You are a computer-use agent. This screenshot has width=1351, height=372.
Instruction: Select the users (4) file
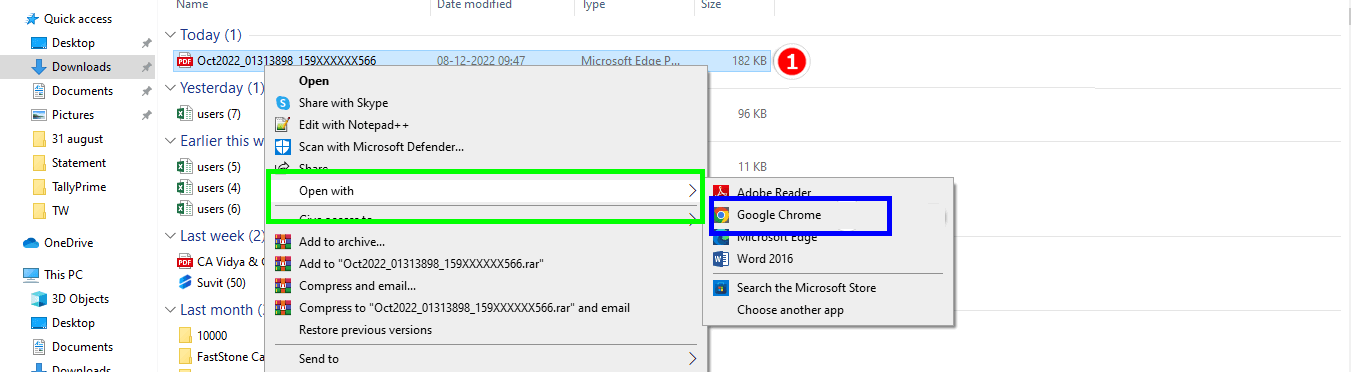point(218,188)
